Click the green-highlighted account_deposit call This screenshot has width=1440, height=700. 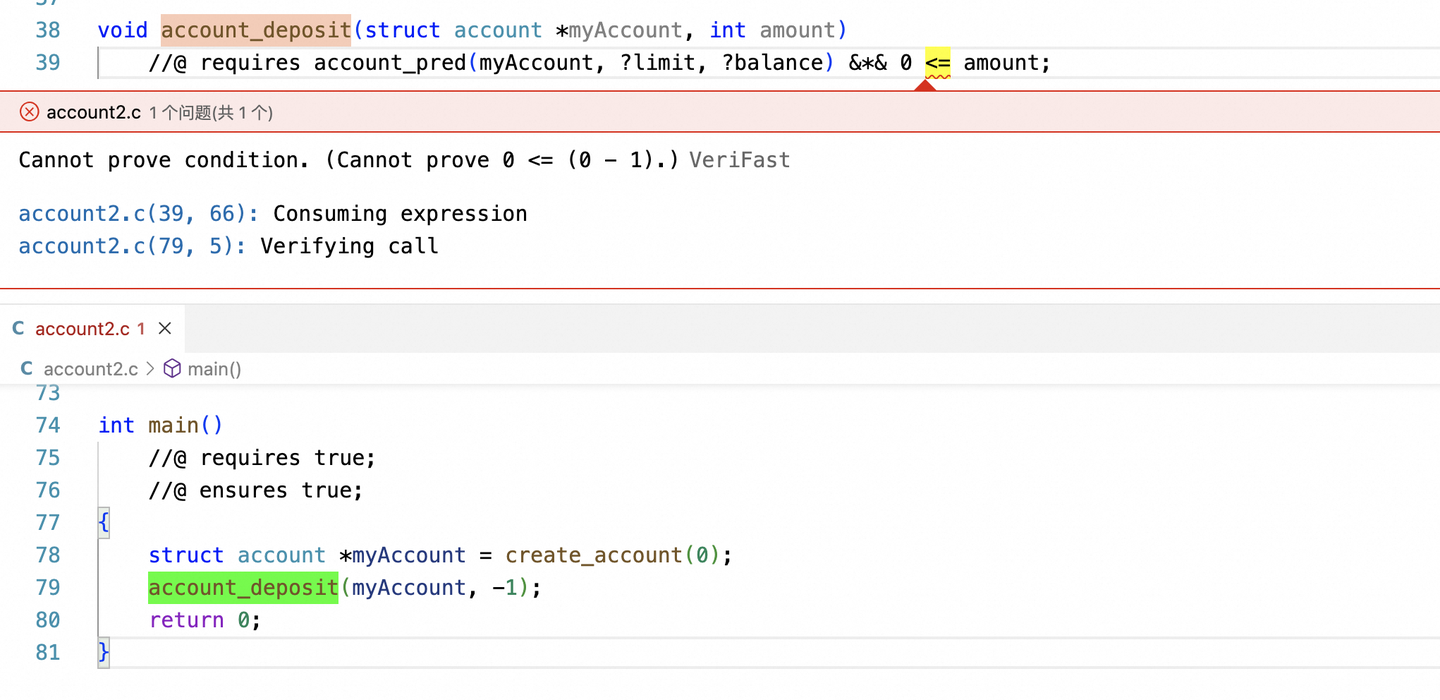point(243,587)
